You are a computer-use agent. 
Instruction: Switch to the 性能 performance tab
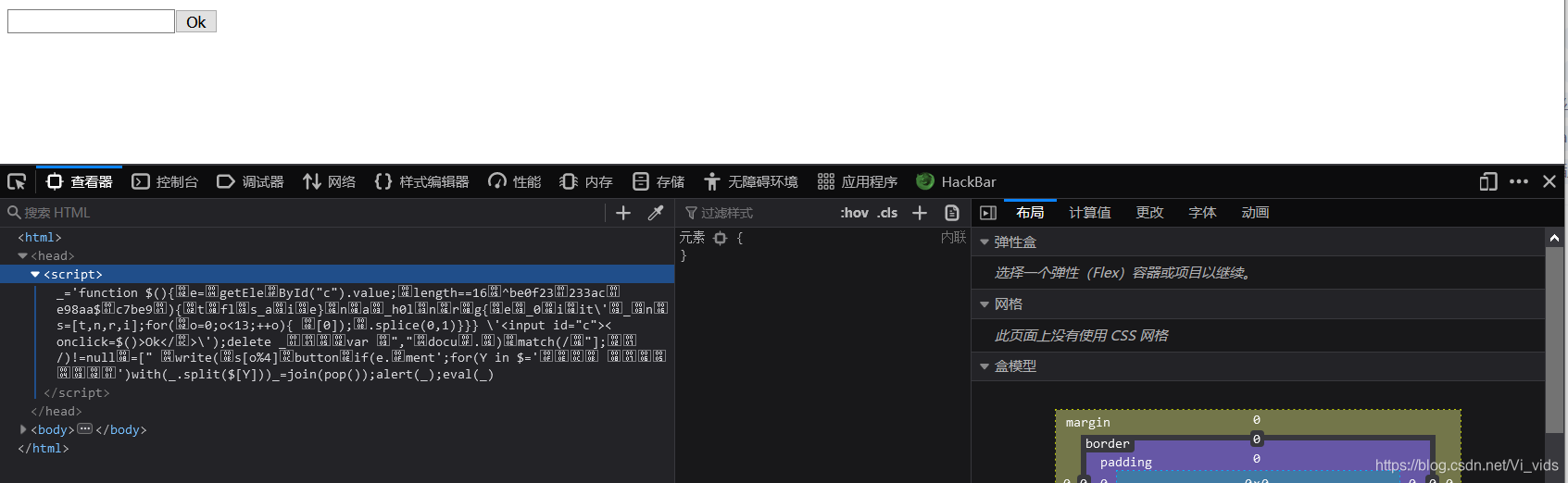click(515, 181)
